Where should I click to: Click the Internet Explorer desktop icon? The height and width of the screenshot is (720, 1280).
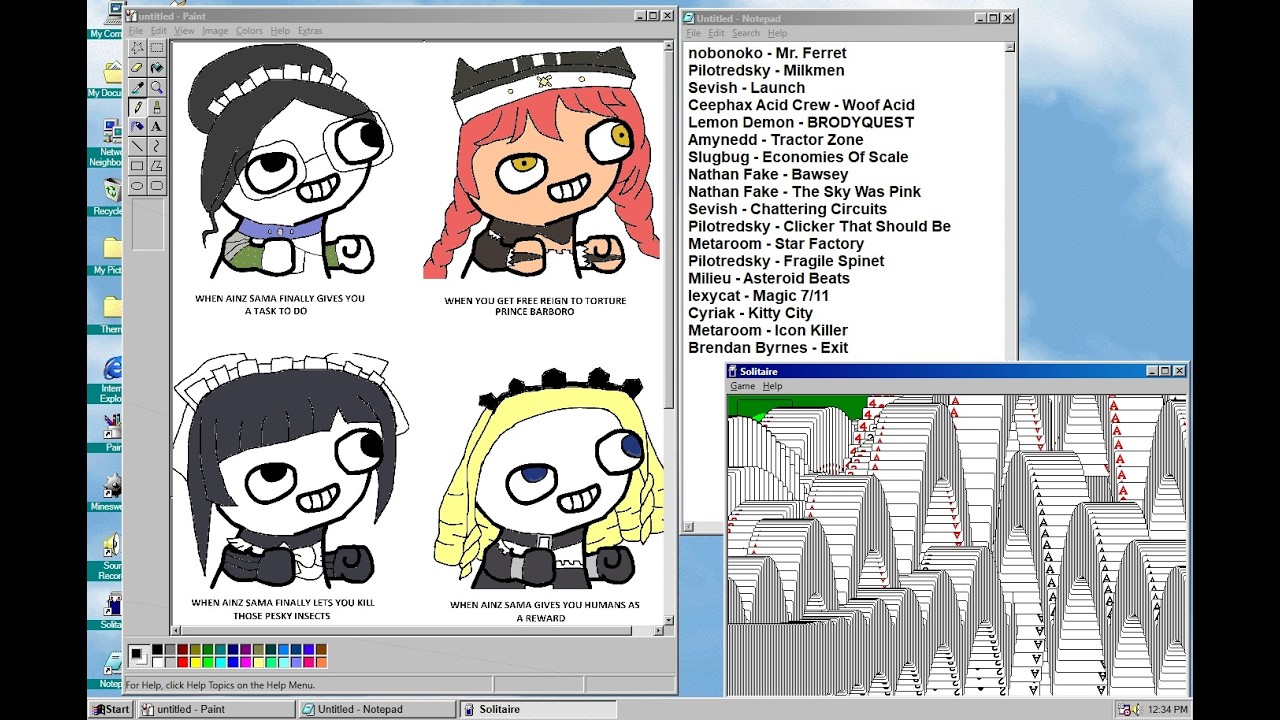coord(108,378)
